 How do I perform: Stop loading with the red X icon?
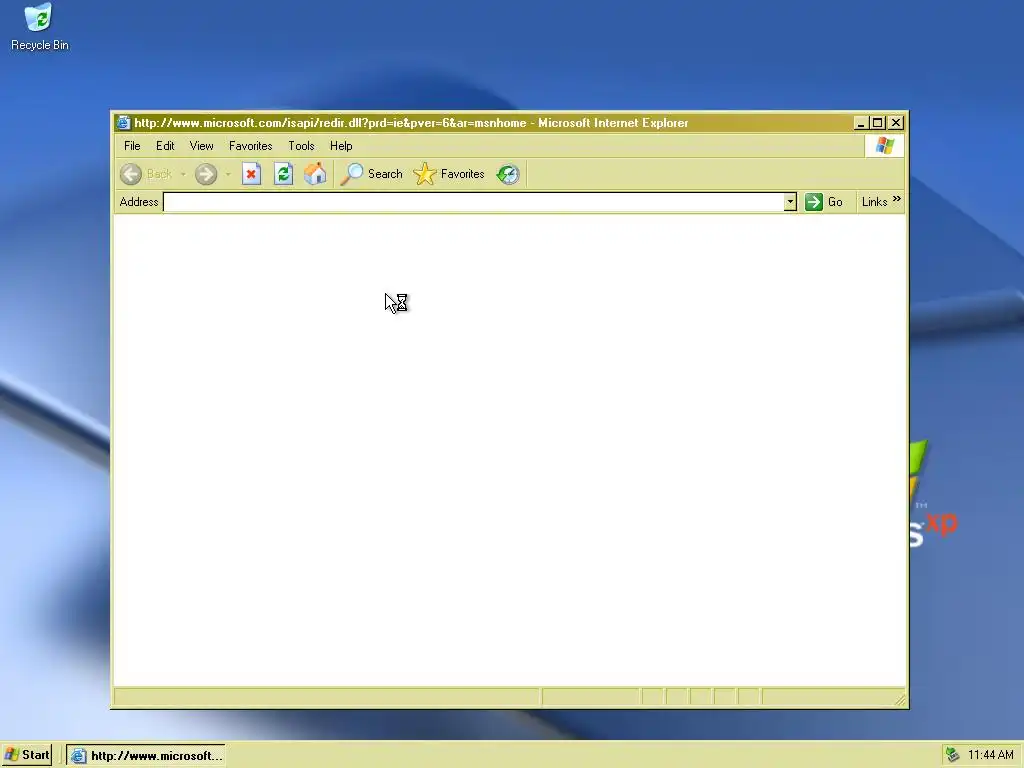point(251,174)
